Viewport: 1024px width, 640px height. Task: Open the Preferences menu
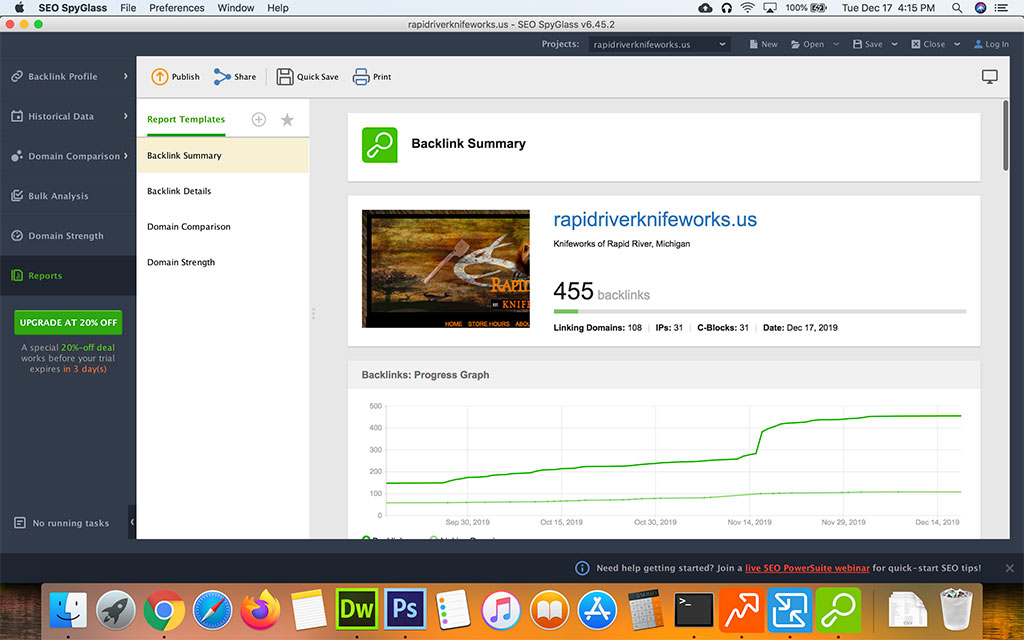[x=176, y=8]
